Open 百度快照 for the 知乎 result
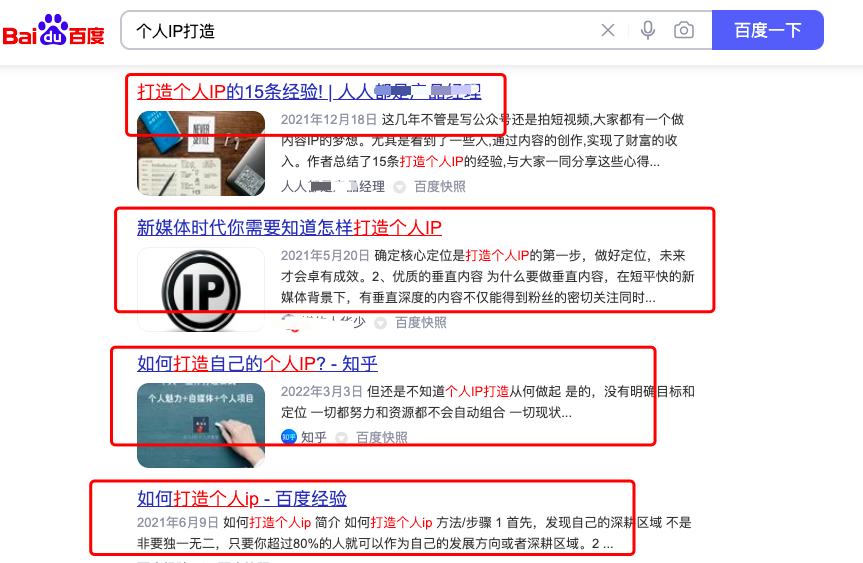 [x=382, y=438]
